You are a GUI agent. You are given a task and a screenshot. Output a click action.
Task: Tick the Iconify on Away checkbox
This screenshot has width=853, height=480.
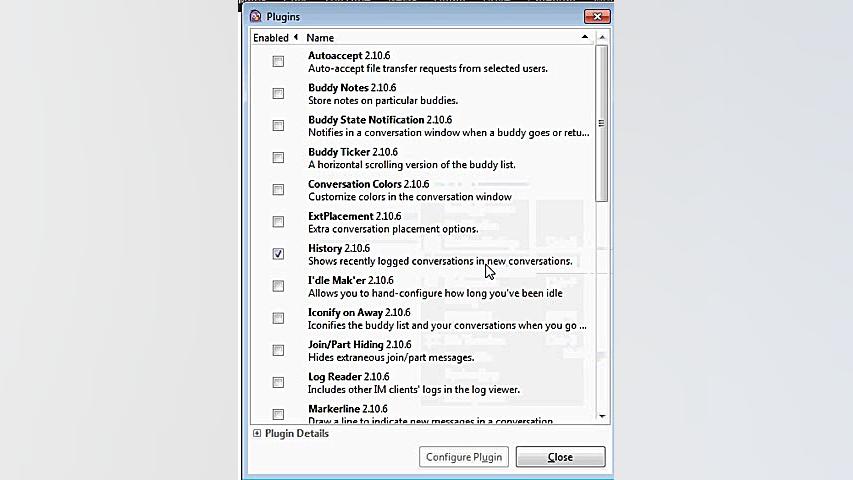click(278, 318)
